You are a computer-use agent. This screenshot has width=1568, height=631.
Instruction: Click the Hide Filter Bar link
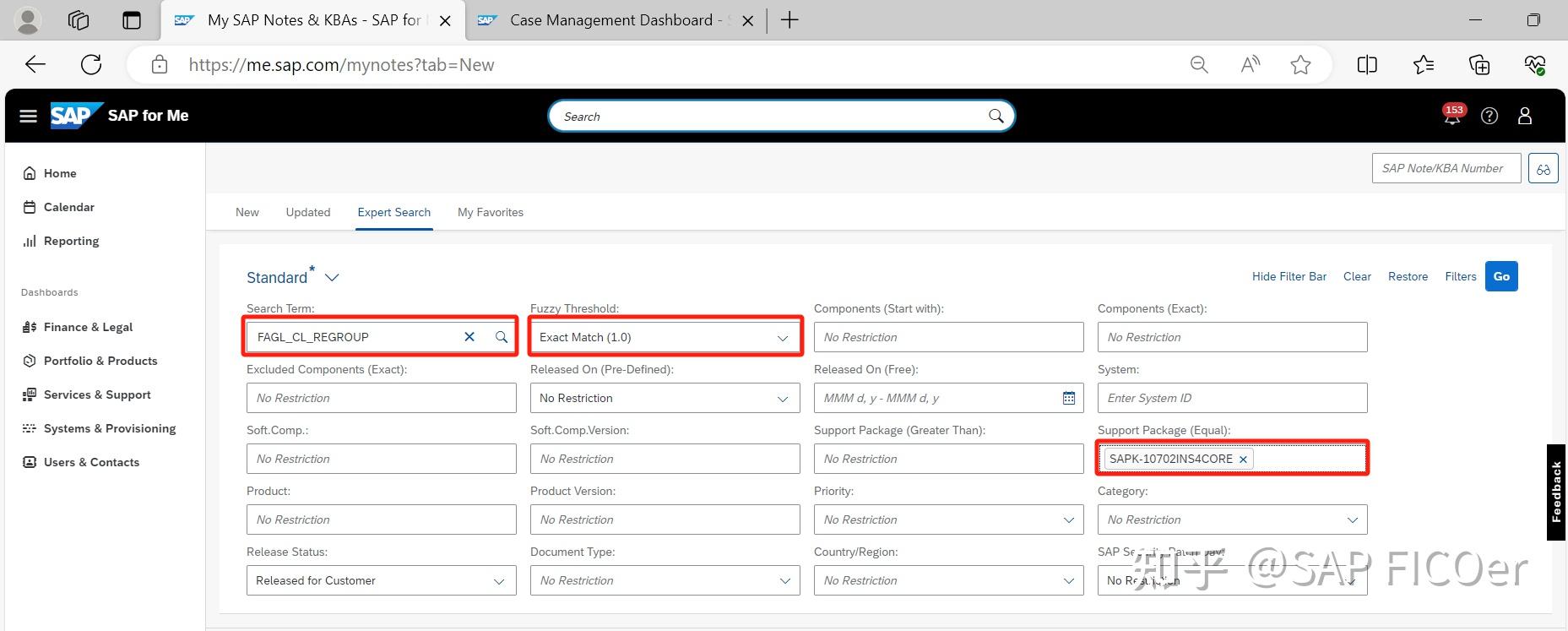click(x=1289, y=276)
